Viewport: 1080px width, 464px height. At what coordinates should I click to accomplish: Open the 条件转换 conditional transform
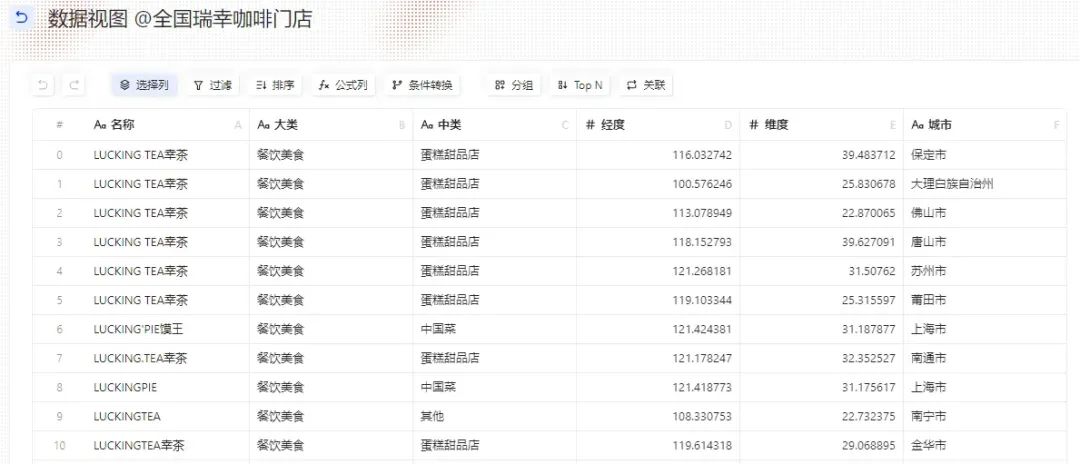pyautogui.click(x=422, y=85)
